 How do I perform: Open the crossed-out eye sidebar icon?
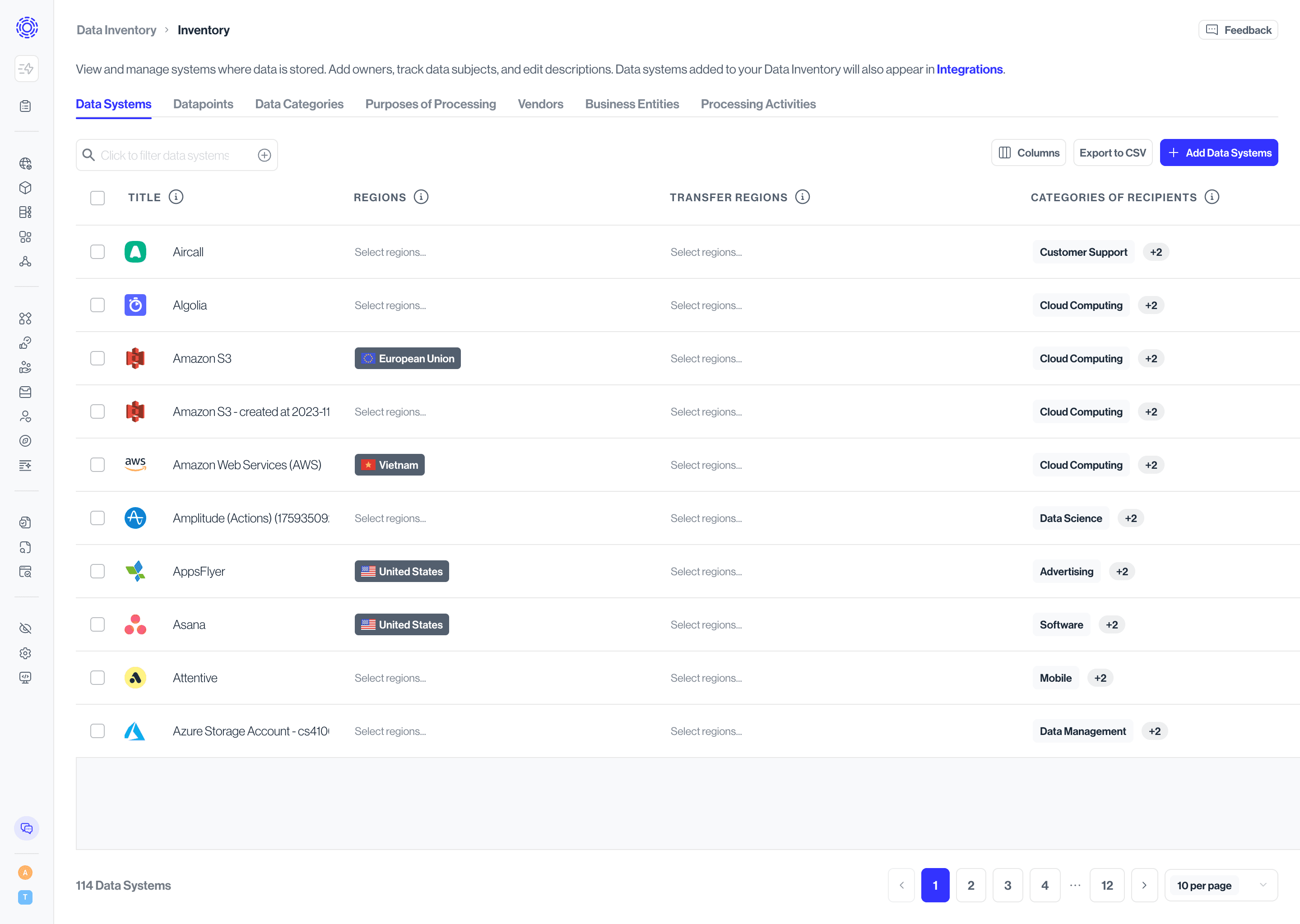click(x=26, y=628)
